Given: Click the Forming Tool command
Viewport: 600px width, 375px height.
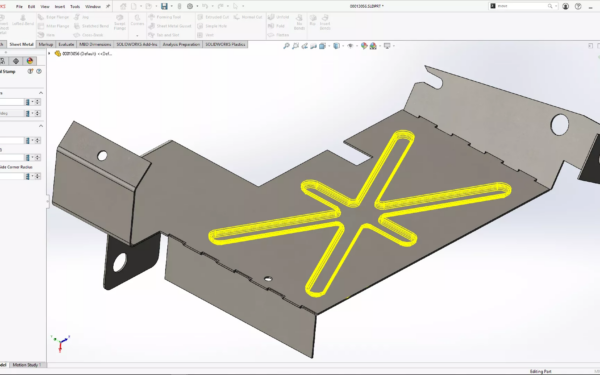Looking at the screenshot, I should coord(165,17).
